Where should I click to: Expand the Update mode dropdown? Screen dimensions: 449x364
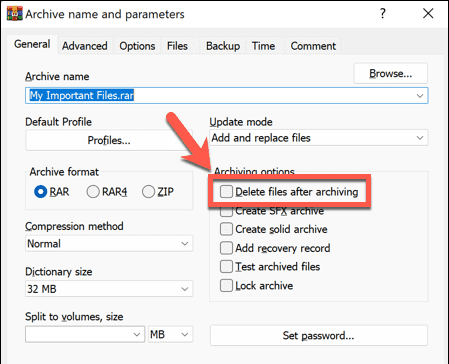pos(318,138)
